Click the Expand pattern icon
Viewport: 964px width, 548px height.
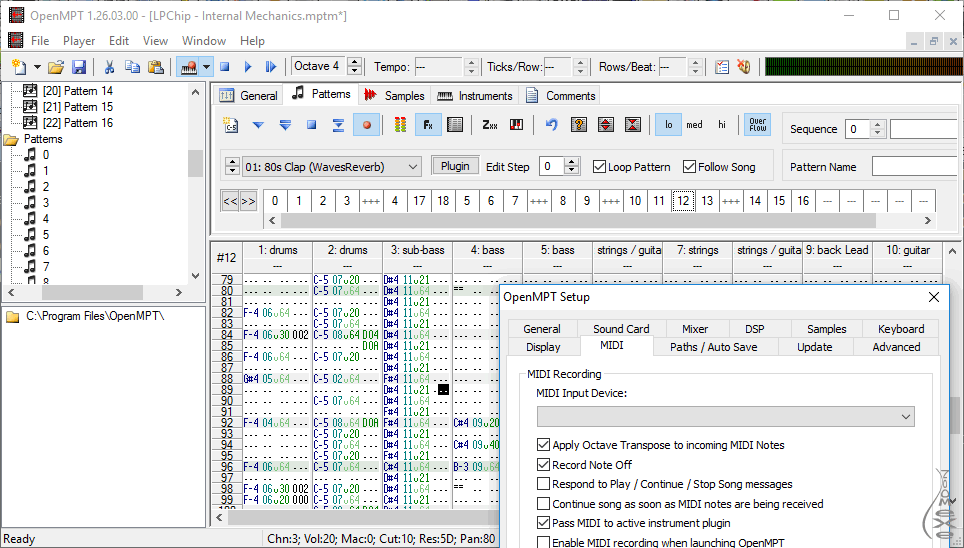(x=606, y=125)
